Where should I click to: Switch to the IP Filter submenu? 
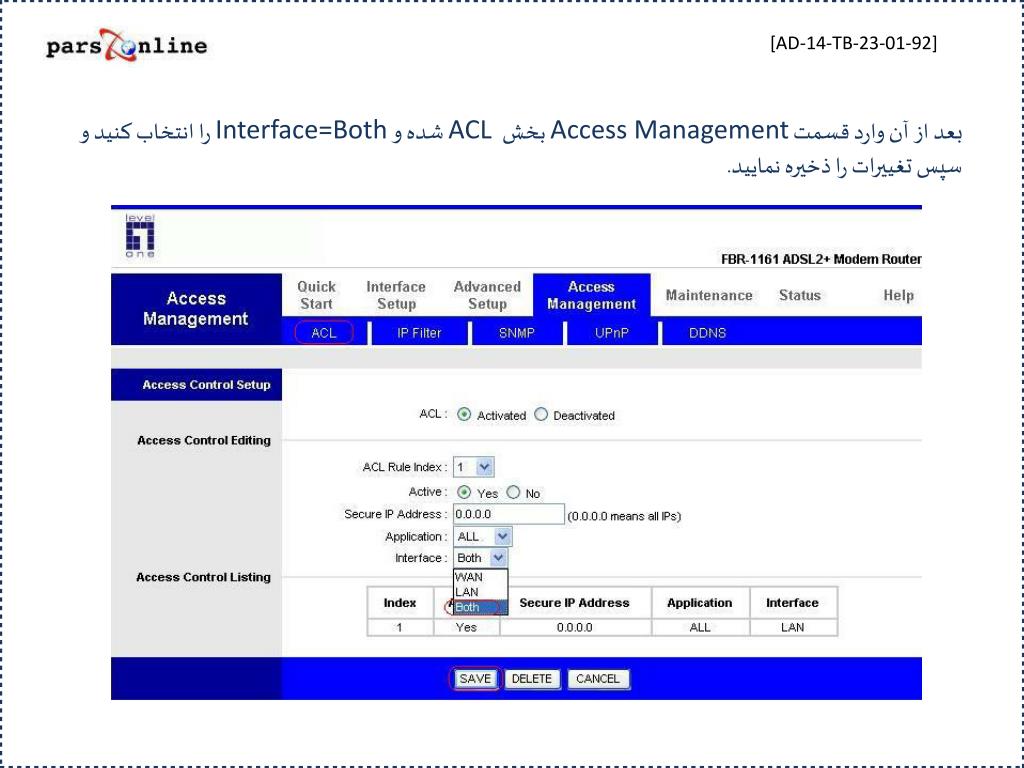[419, 332]
